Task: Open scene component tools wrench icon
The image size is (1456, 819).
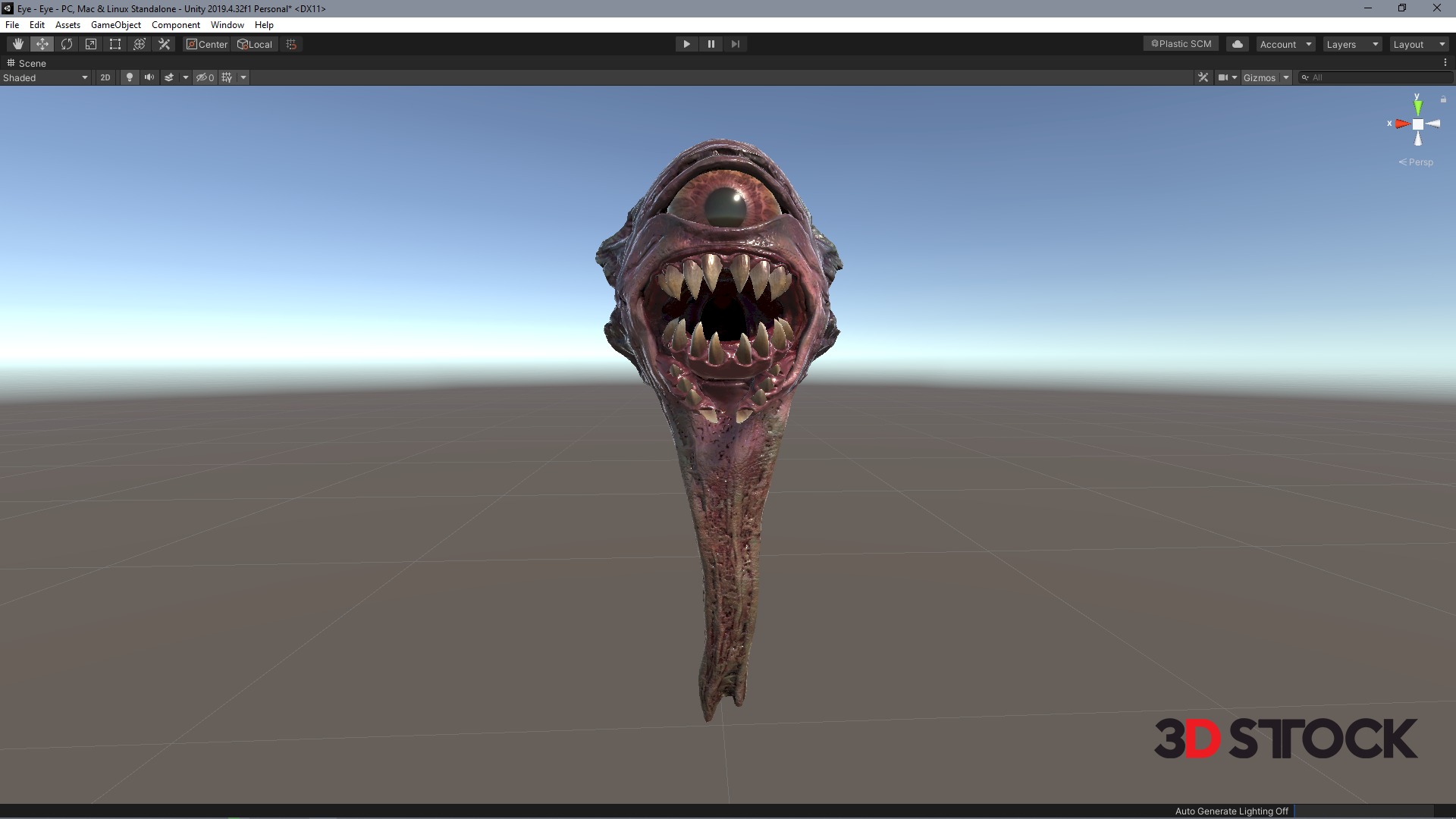Action: tap(1203, 77)
